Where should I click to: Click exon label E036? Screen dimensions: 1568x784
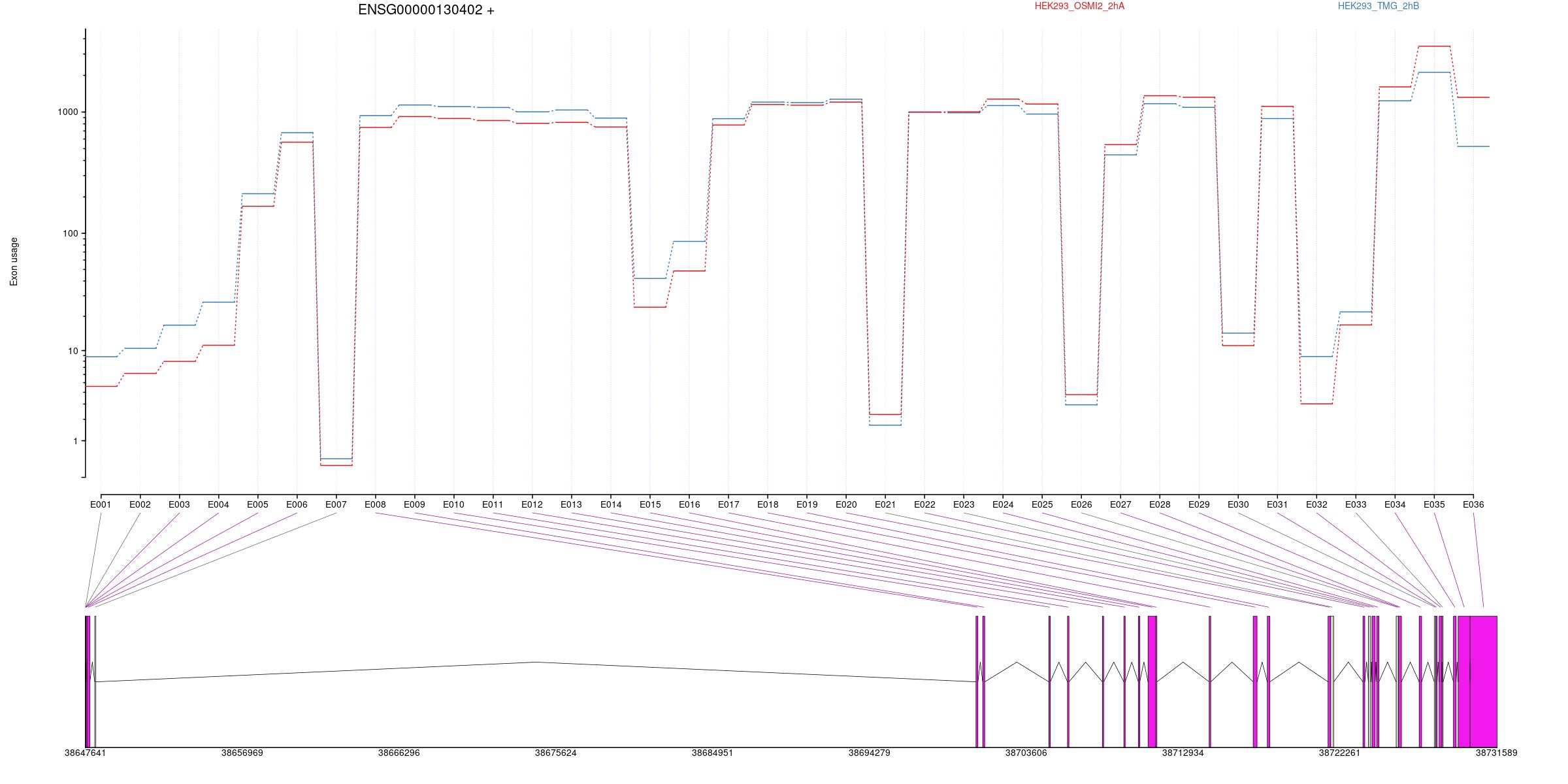[1473, 504]
